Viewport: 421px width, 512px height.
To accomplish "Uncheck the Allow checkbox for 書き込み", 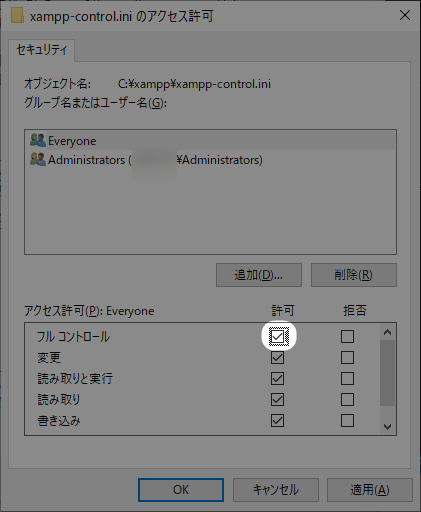I will [x=277, y=420].
